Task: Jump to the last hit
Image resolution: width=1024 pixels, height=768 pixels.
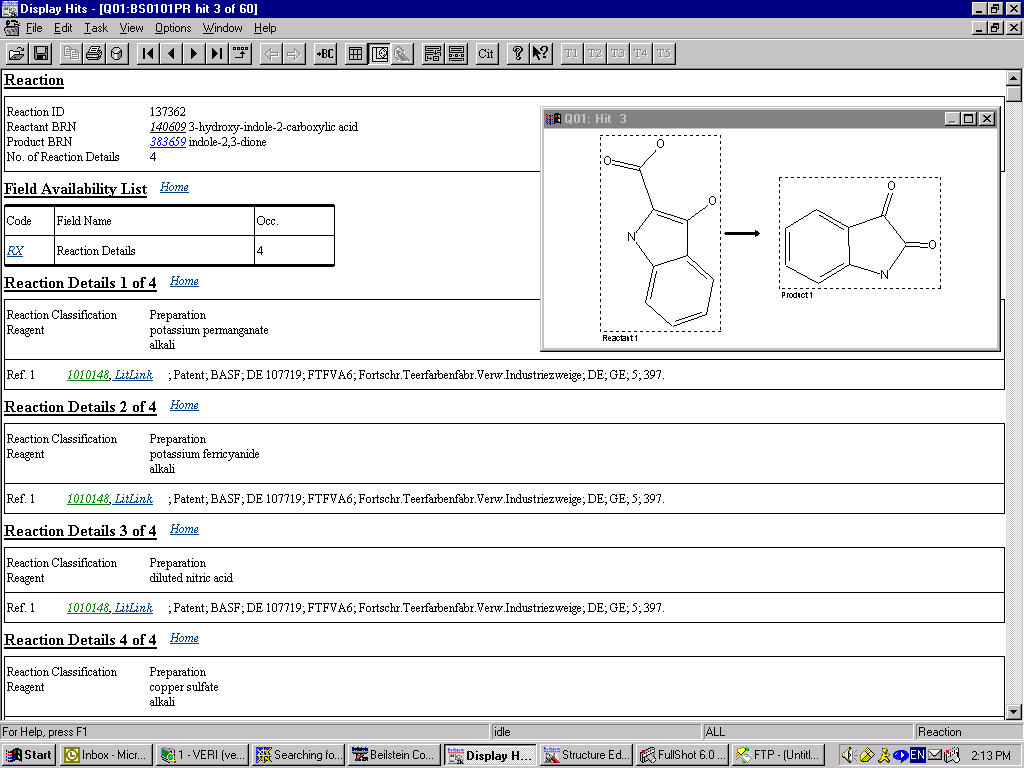Action: 217,54
